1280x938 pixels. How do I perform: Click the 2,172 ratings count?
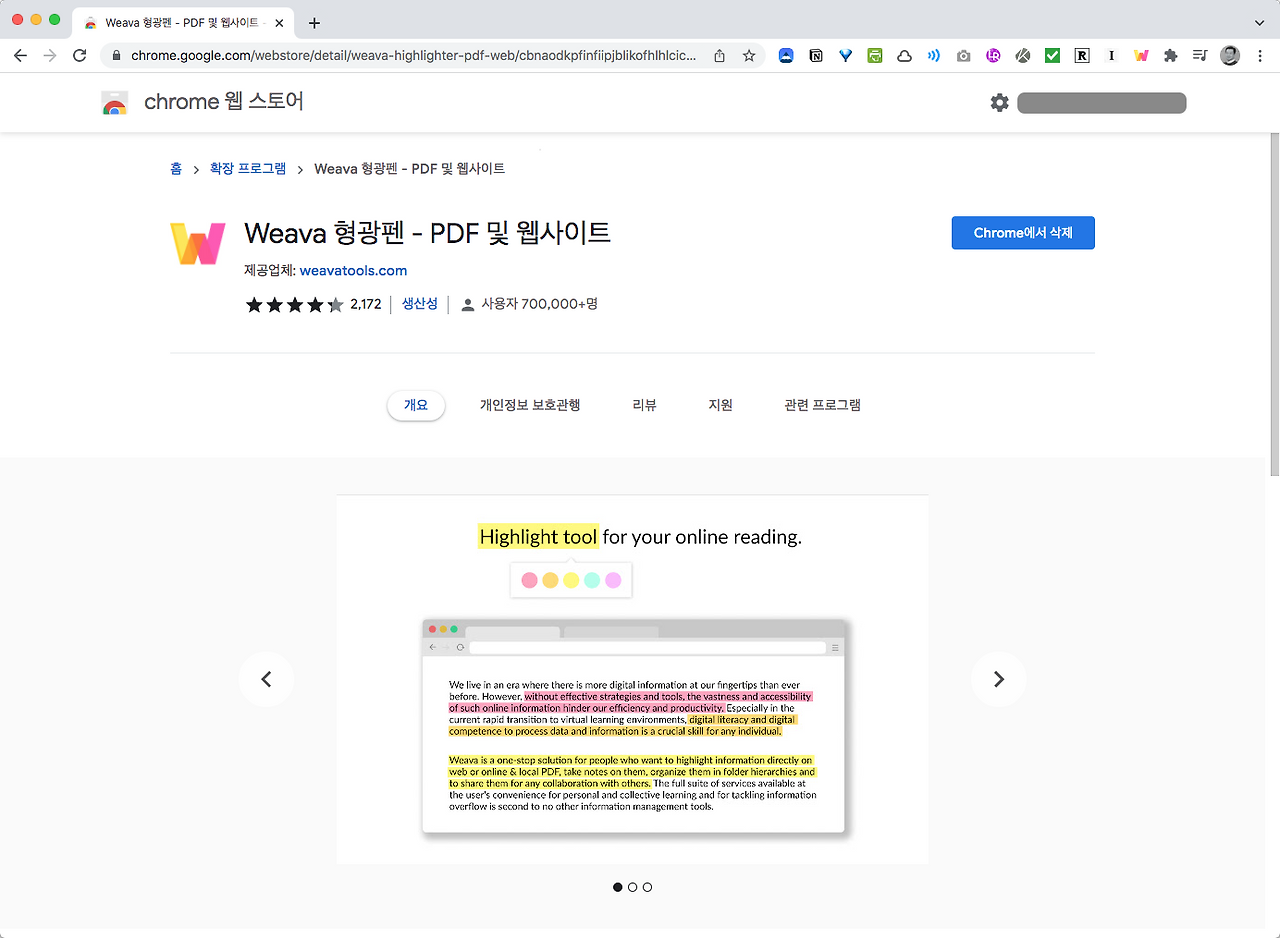[366, 304]
